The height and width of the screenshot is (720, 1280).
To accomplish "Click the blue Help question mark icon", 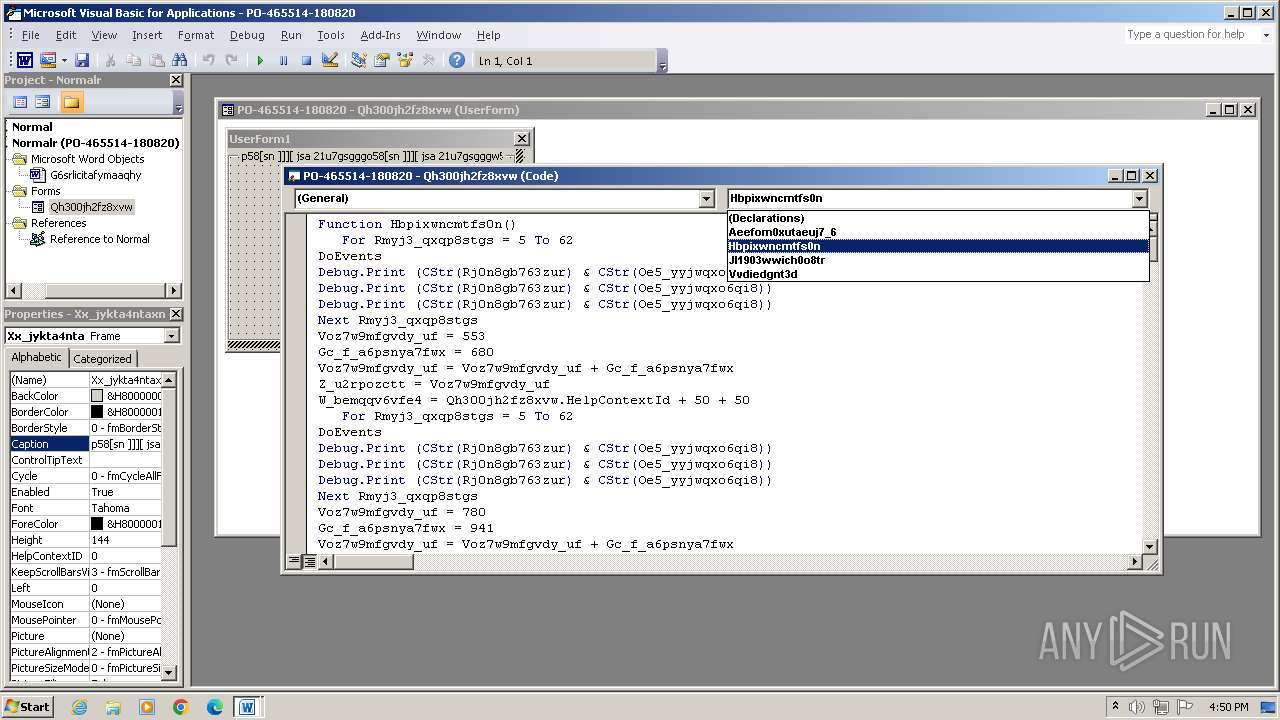I will tap(457, 61).
